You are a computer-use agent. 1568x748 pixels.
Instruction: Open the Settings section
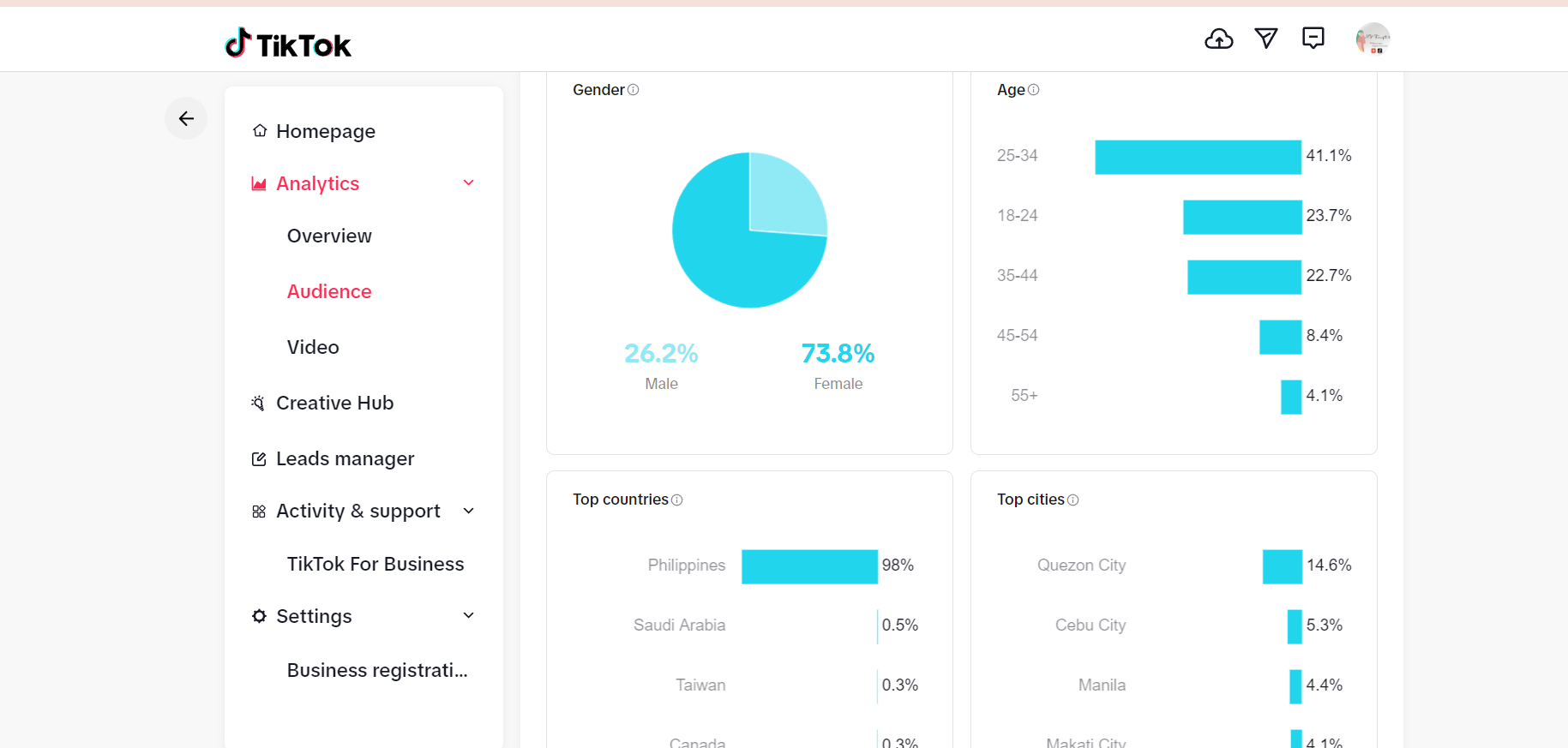(314, 616)
